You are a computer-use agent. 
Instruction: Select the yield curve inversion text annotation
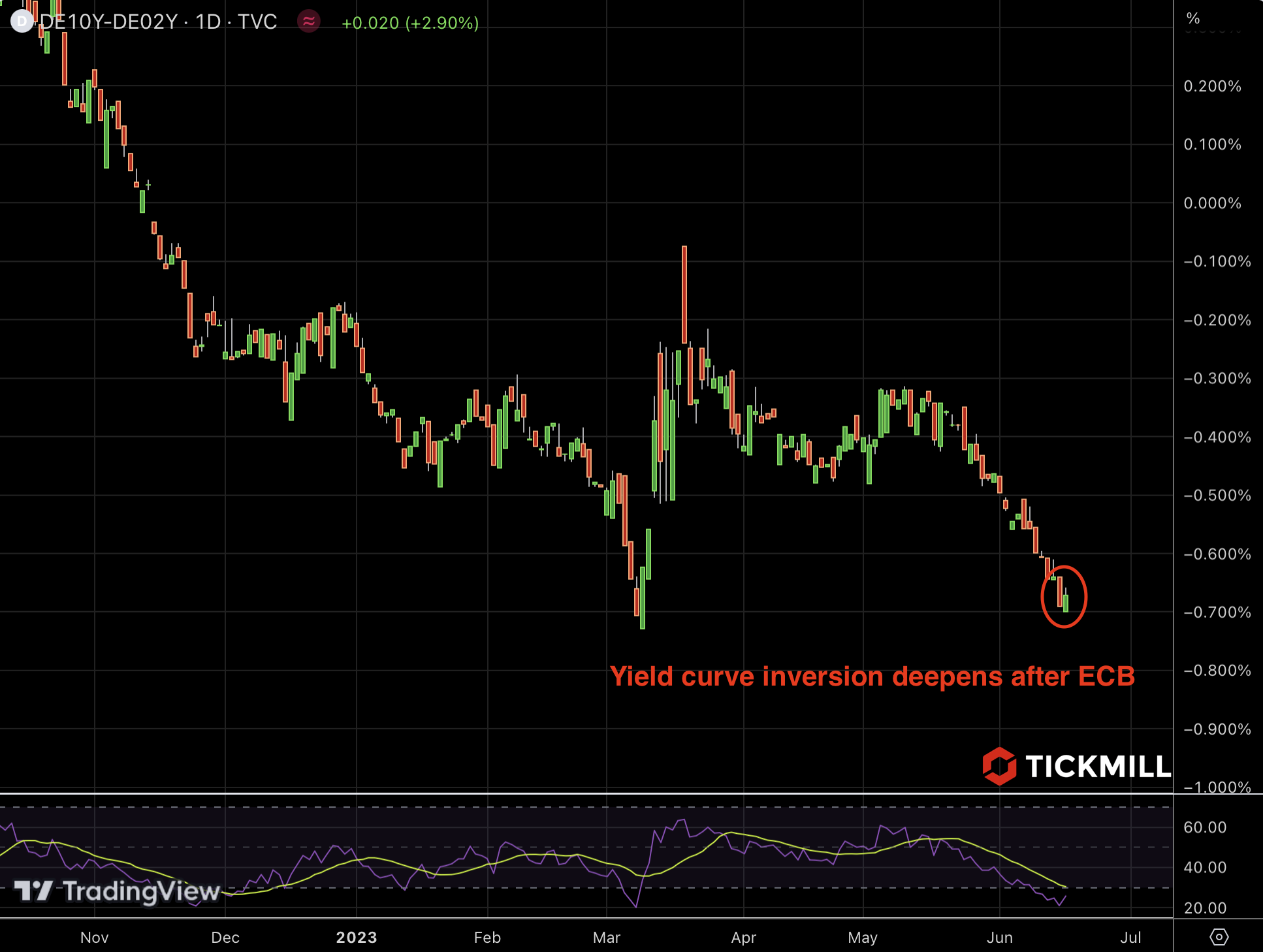[x=872, y=676]
